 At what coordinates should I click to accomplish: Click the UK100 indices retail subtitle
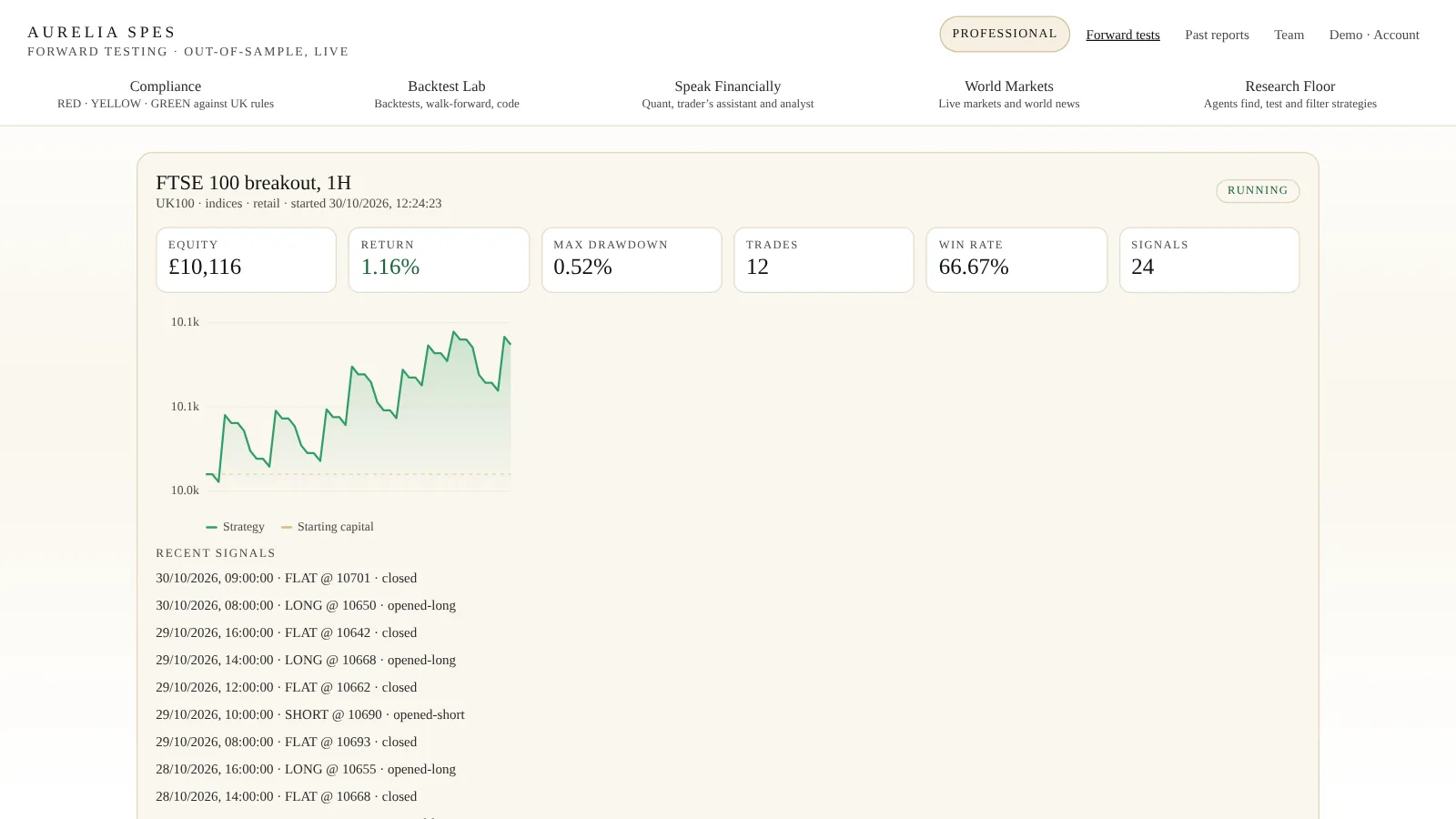(x=298, y=203)
